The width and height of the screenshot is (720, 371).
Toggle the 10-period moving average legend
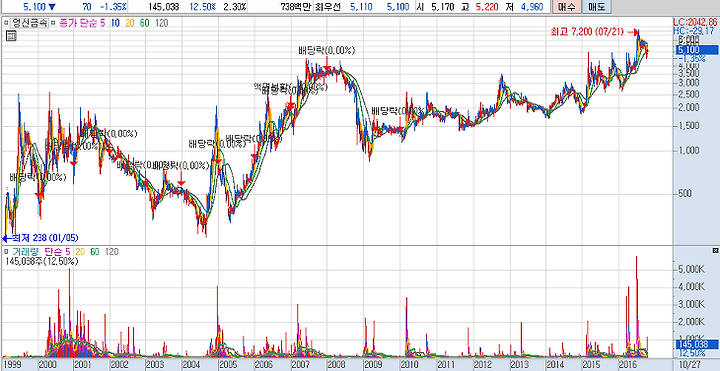pyautogui.click(x=115, y=23)
